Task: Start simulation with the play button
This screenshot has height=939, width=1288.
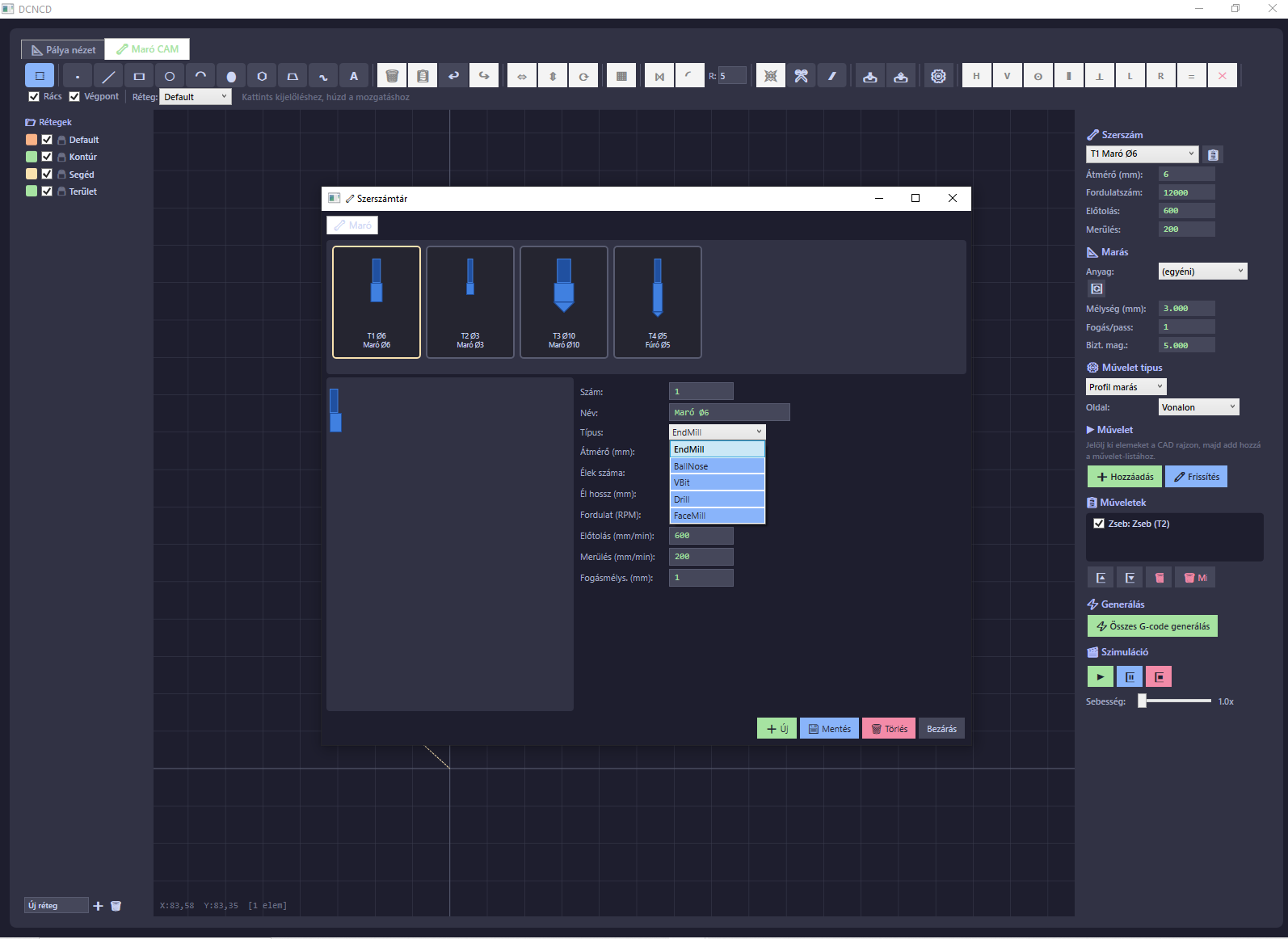Action: [x=1101, y=677]
